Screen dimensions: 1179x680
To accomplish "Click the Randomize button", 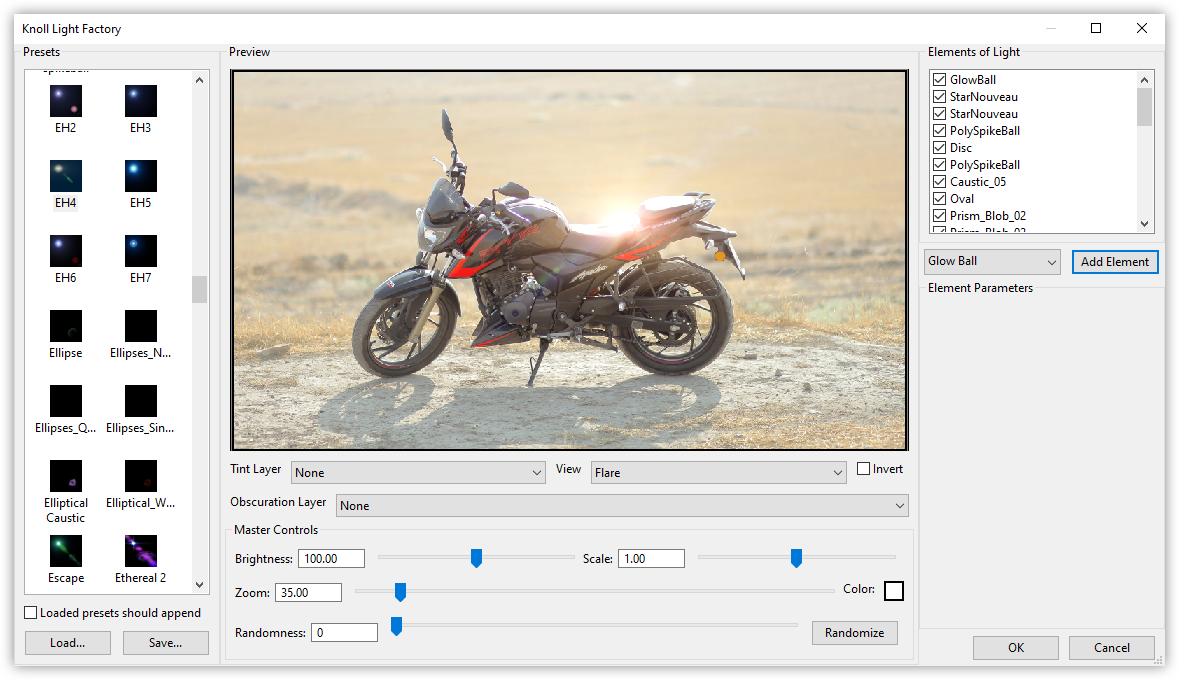I will (x=855, y=633).
